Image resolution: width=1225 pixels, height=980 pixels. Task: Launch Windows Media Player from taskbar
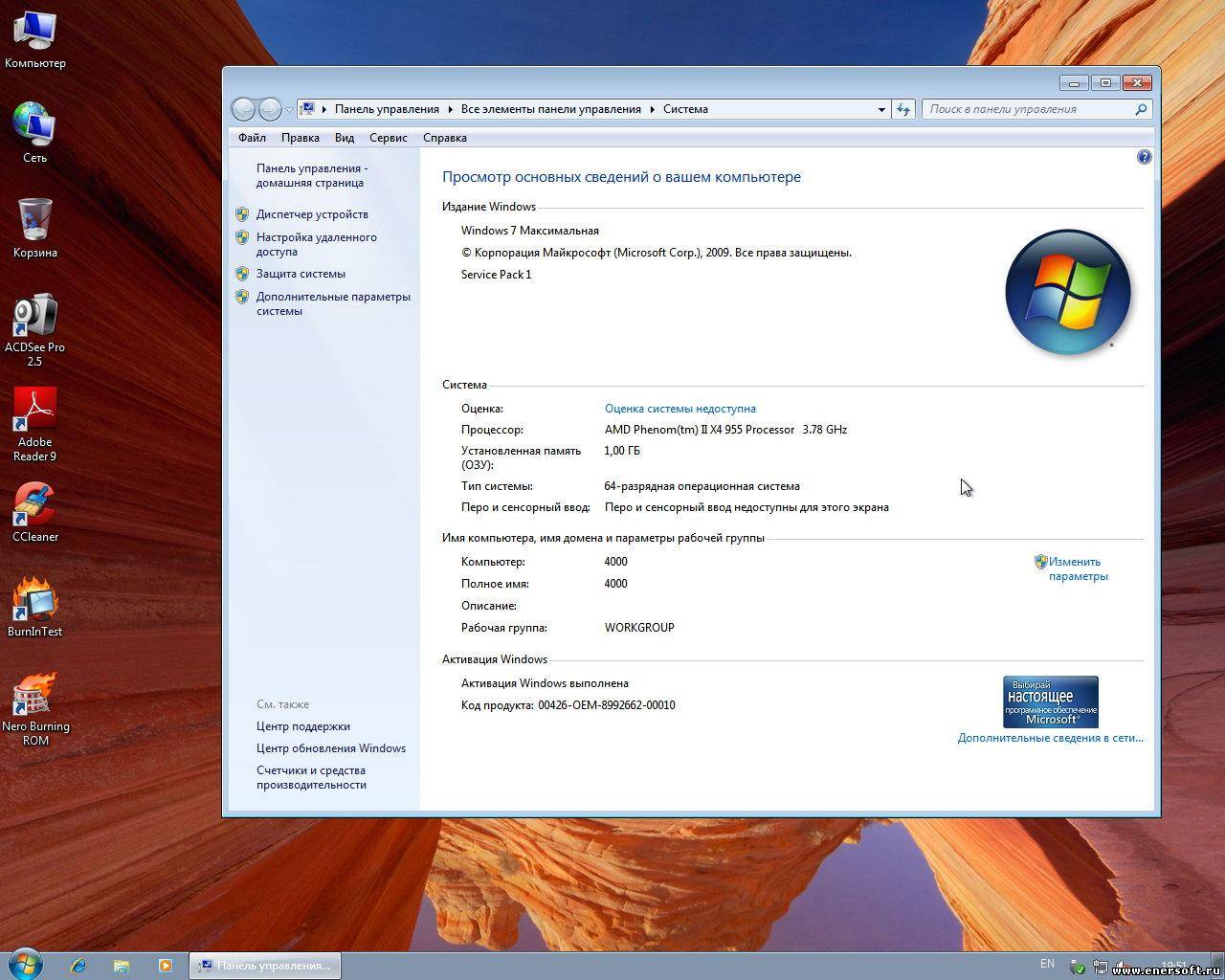pos(165,966)
